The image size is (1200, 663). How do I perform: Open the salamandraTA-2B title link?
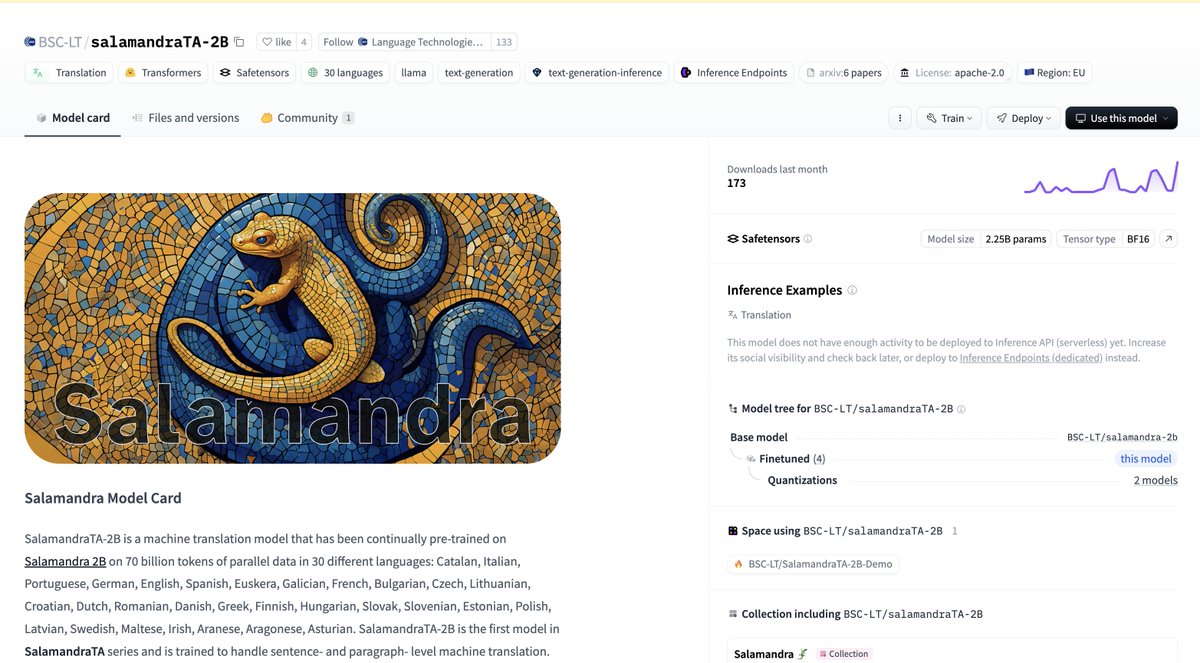point(159,42)
